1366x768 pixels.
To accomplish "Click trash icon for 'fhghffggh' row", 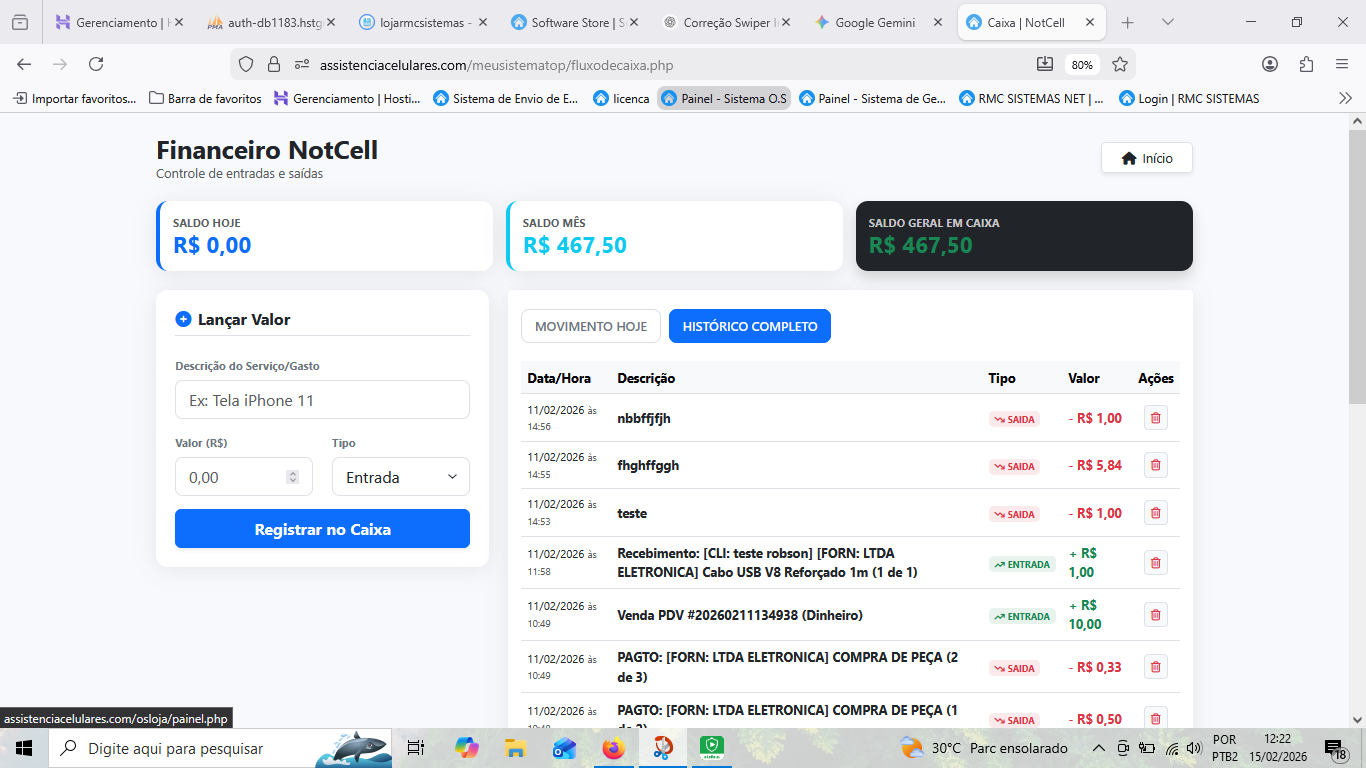I will 1155,465.
